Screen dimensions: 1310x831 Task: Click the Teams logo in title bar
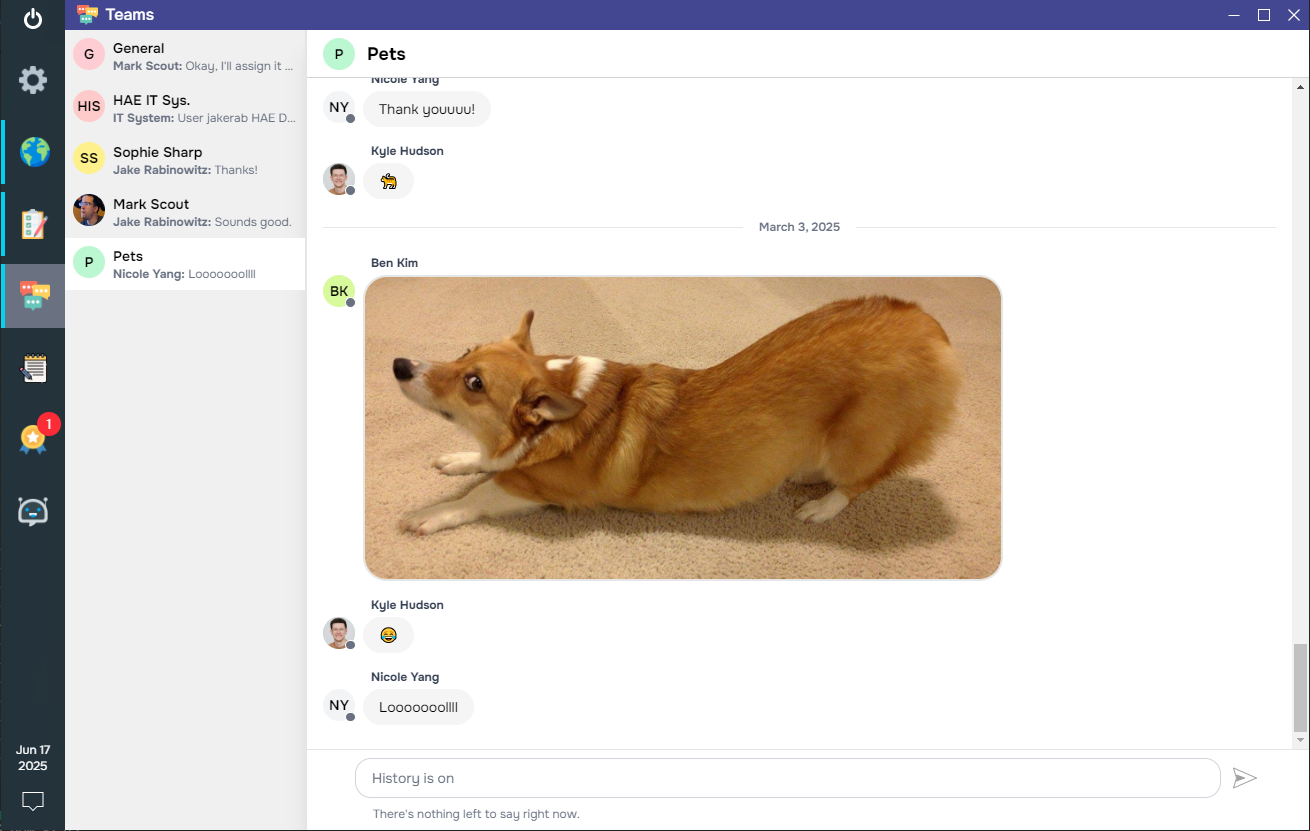click(87, 15)
